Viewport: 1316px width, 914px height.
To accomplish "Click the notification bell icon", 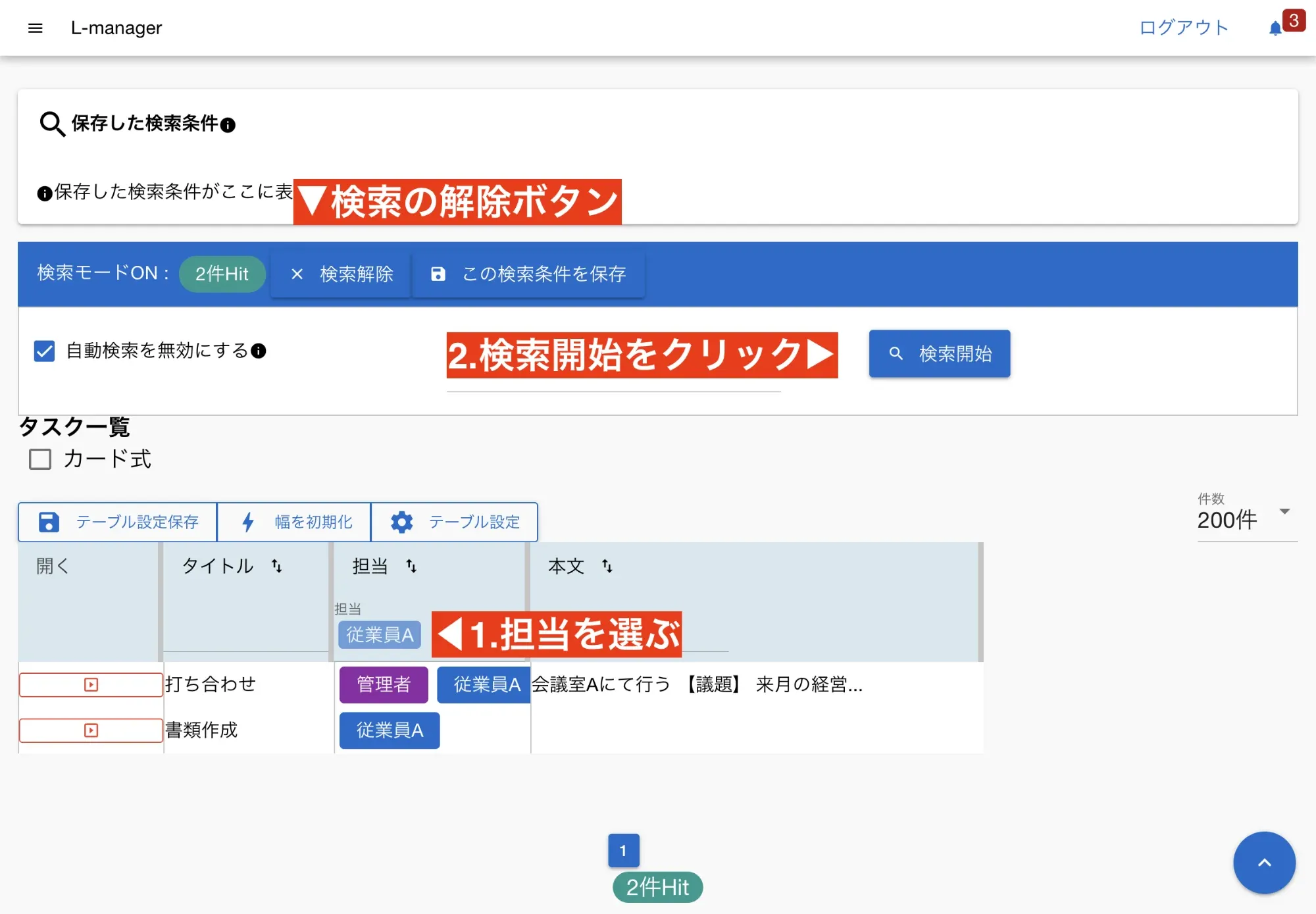I will click(x=1275, y=28).
